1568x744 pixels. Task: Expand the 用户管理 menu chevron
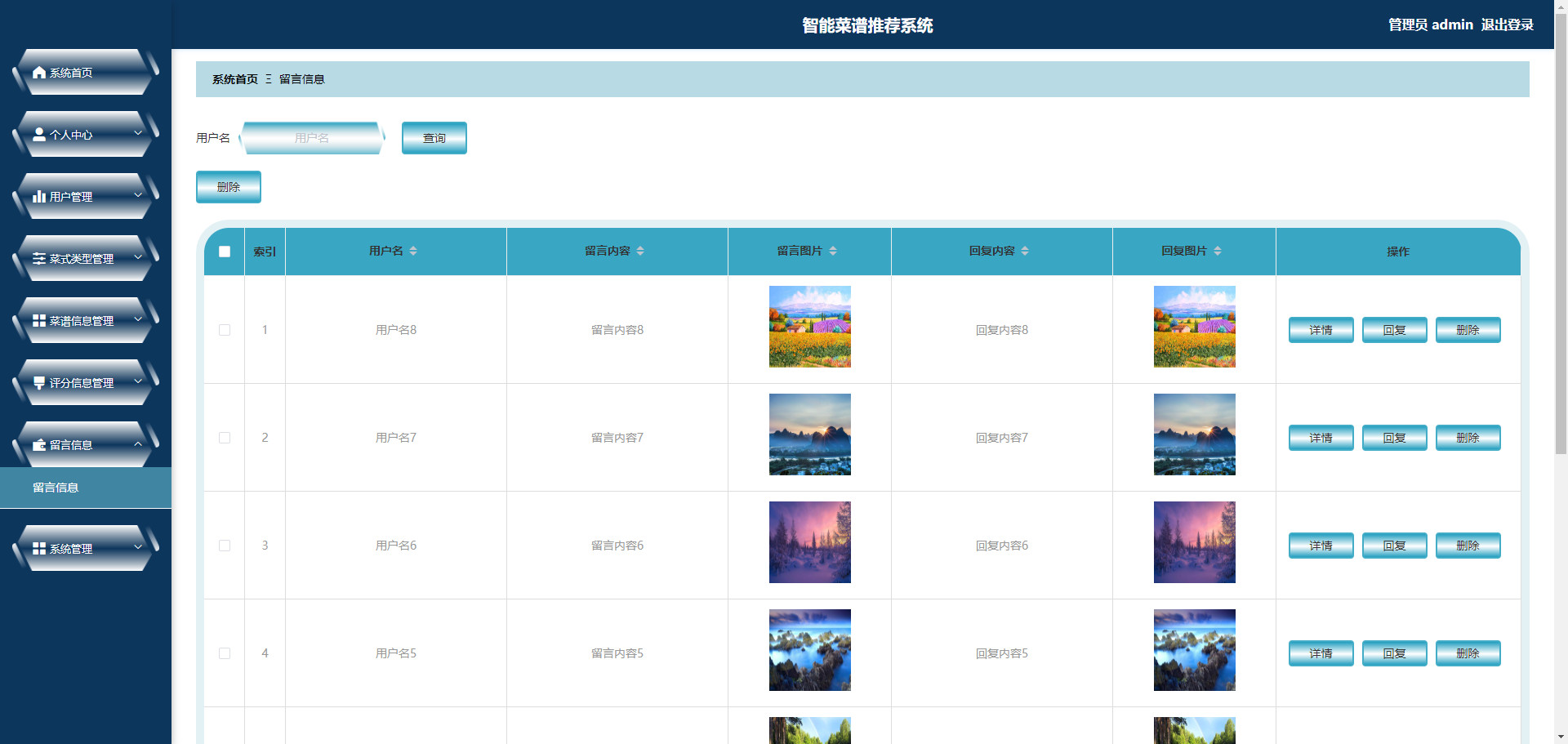pos(138,195)
